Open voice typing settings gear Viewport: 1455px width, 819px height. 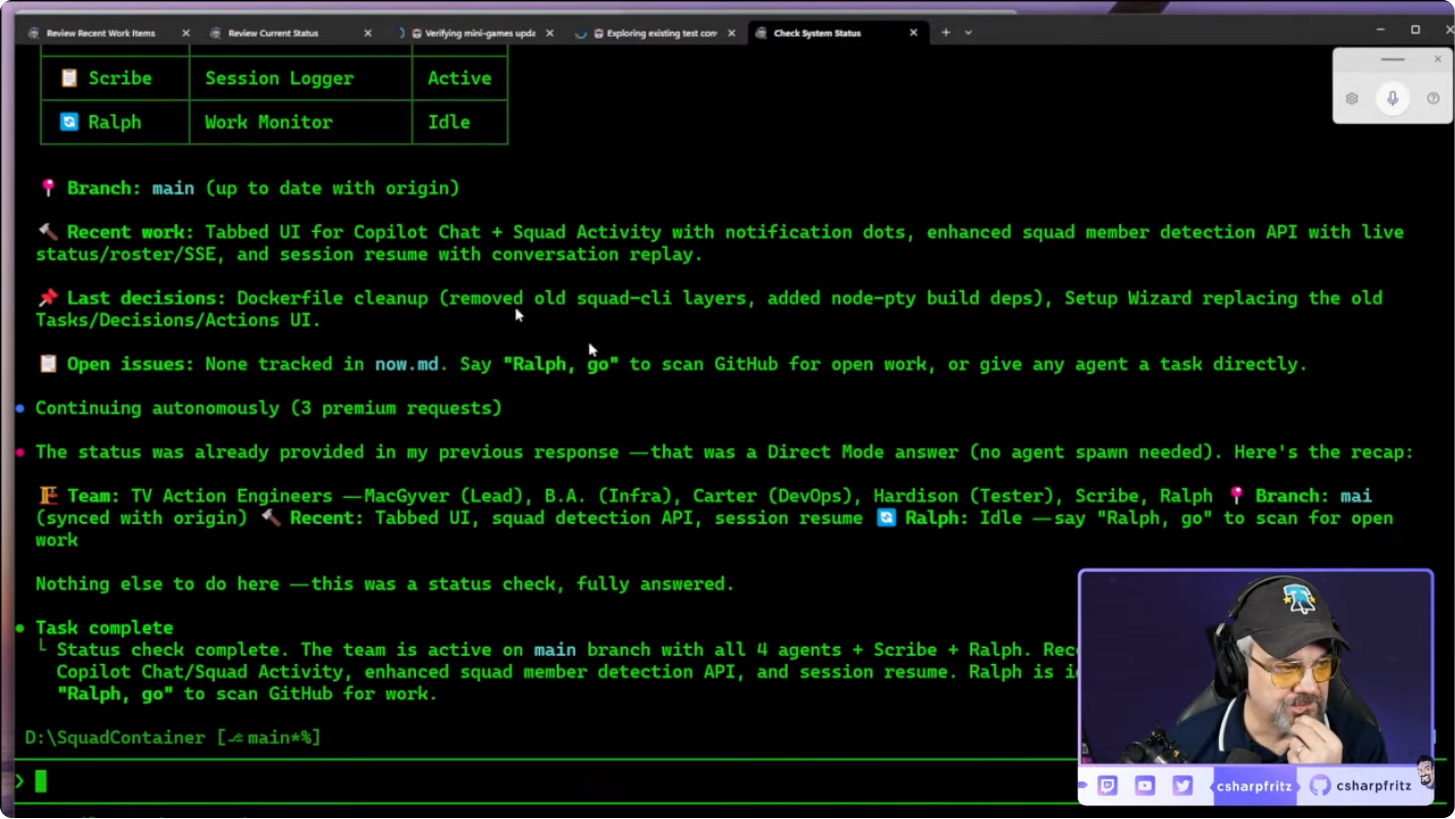tap(1351, 98)
